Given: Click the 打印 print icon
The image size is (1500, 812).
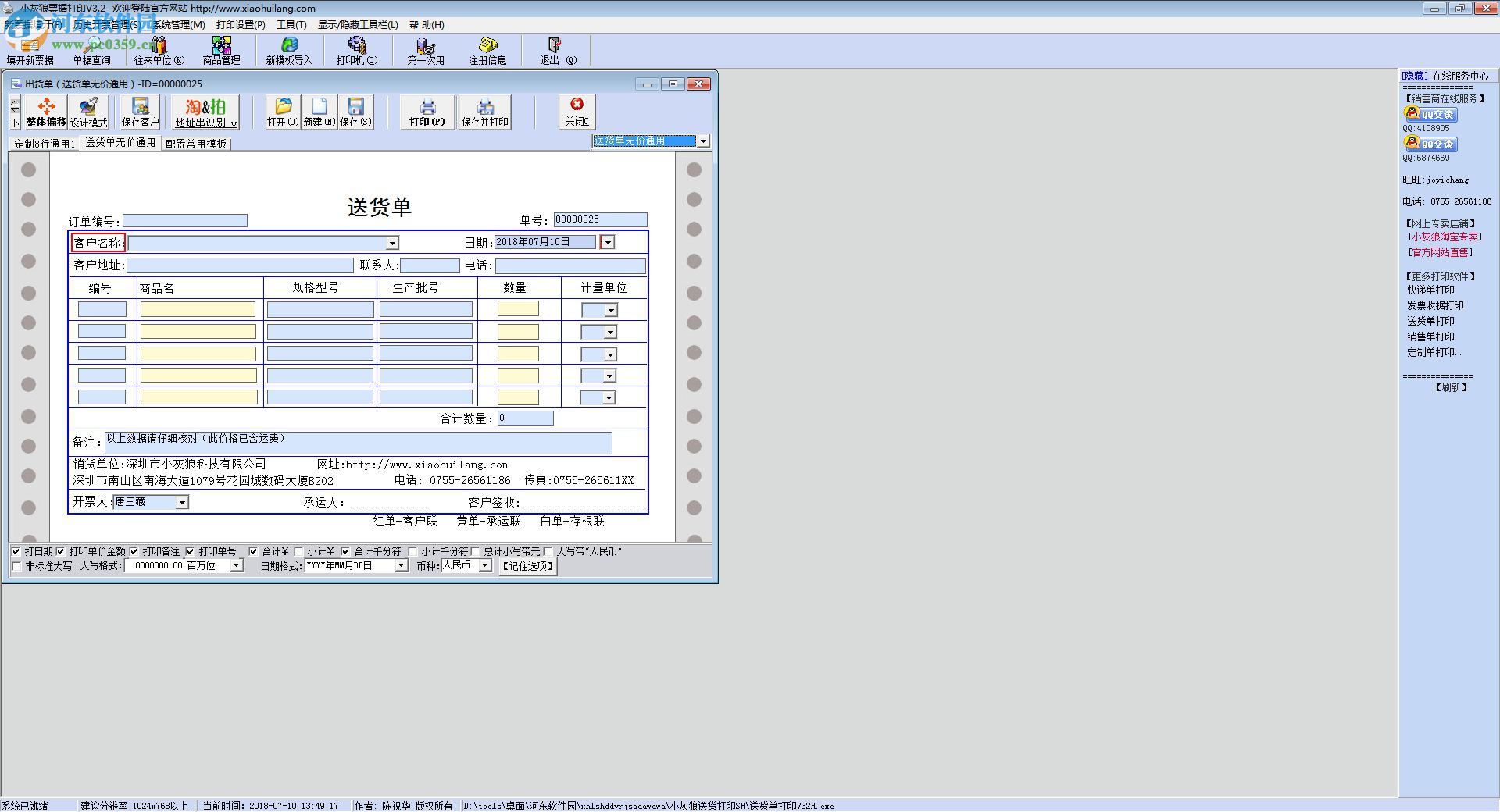Looking at the screenshot, I should pos(427,112).
